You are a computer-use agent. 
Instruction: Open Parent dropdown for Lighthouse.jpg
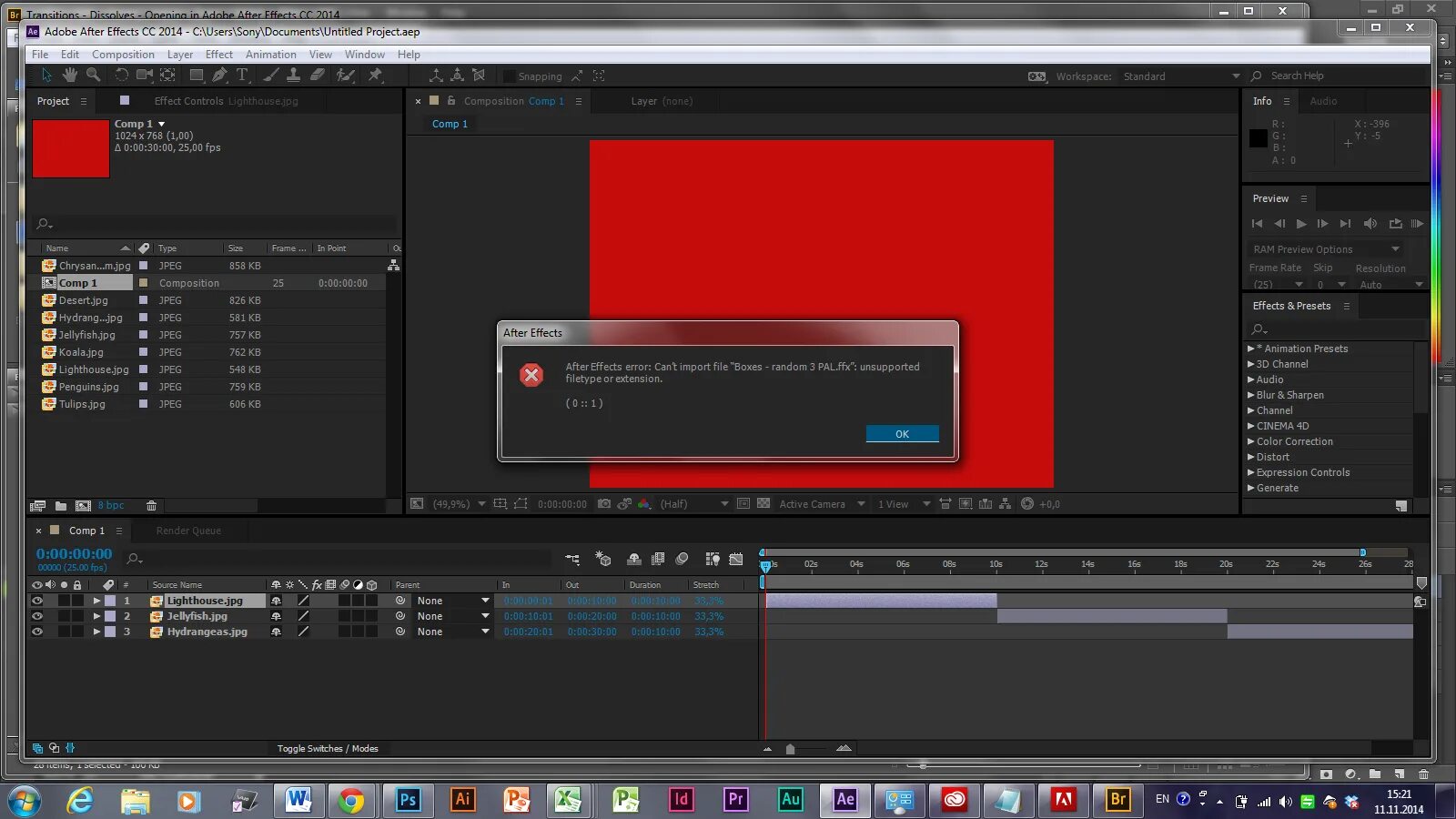453,601
